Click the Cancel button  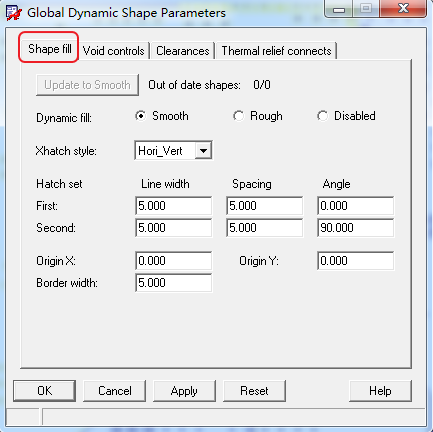(115, 391)
